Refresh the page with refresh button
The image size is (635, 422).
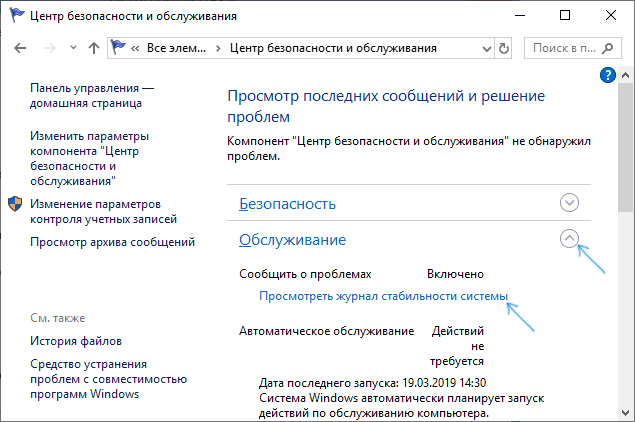pyautogui.click(x=503, y=49)
